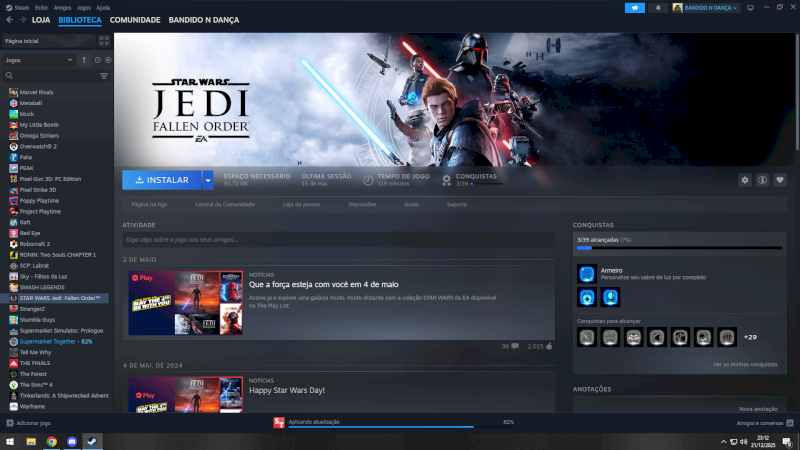Go back with the left arrow
Image resolution: width=800 pixels, height=450 pixels.
[9, 20]
